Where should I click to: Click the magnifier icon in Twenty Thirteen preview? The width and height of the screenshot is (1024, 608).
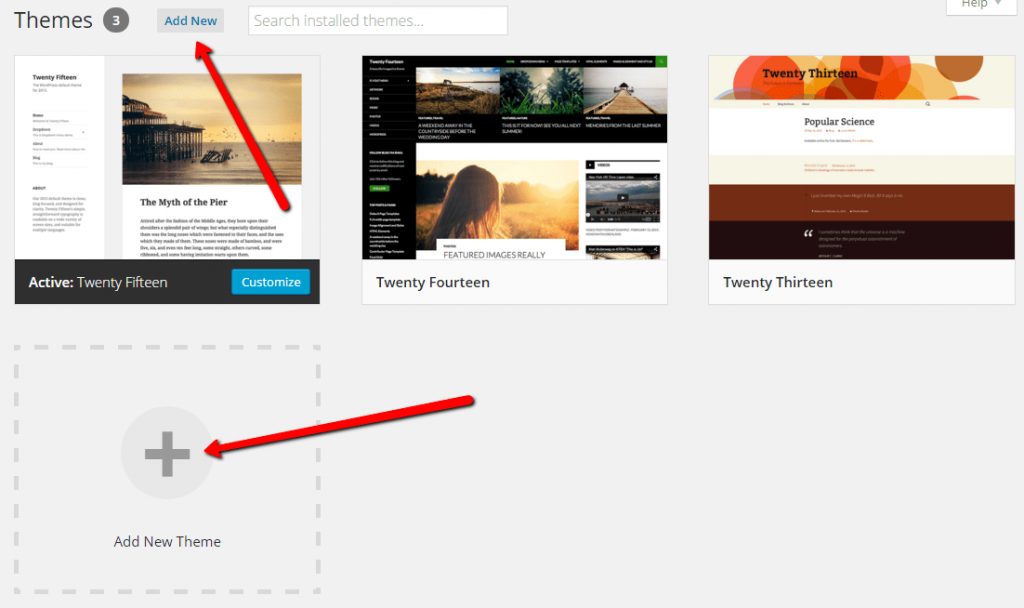927,104
